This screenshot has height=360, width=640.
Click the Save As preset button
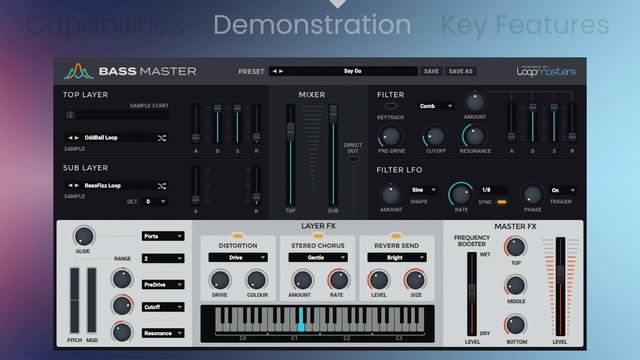460,71
